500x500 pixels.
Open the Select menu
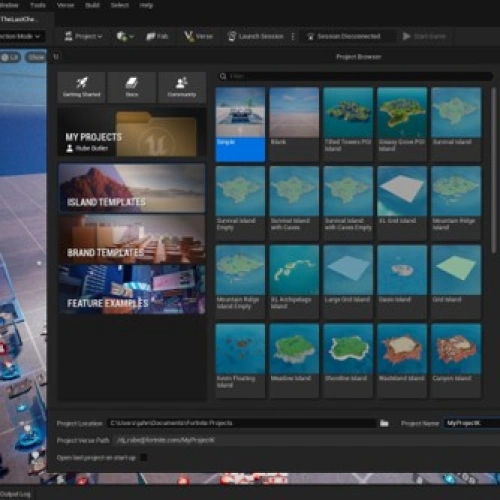(120, 5)
